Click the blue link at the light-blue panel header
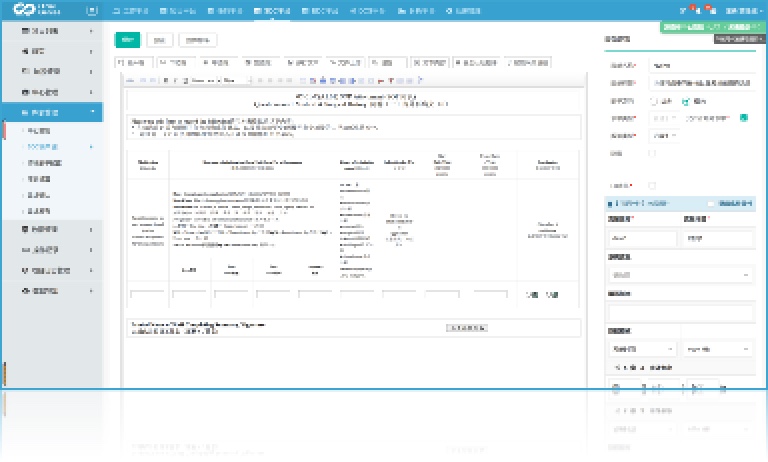Image resolution: width=768 pixels, height=462 pixels. [735, 203]
